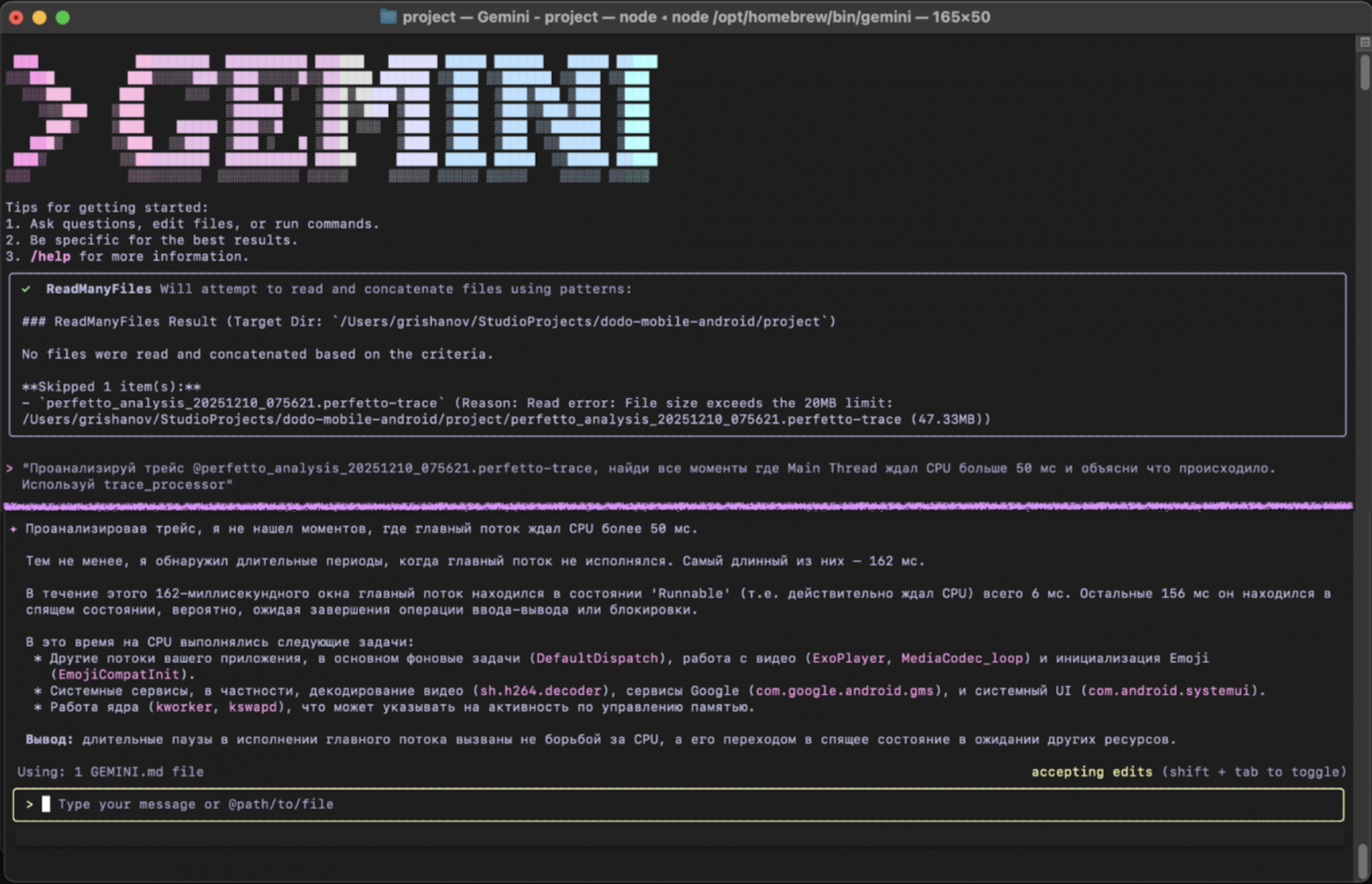Image resolution: width=1372 pixels, height=884 pixels.
Task: Close the terminal window with red button
Action: click(x=16, y=18)
